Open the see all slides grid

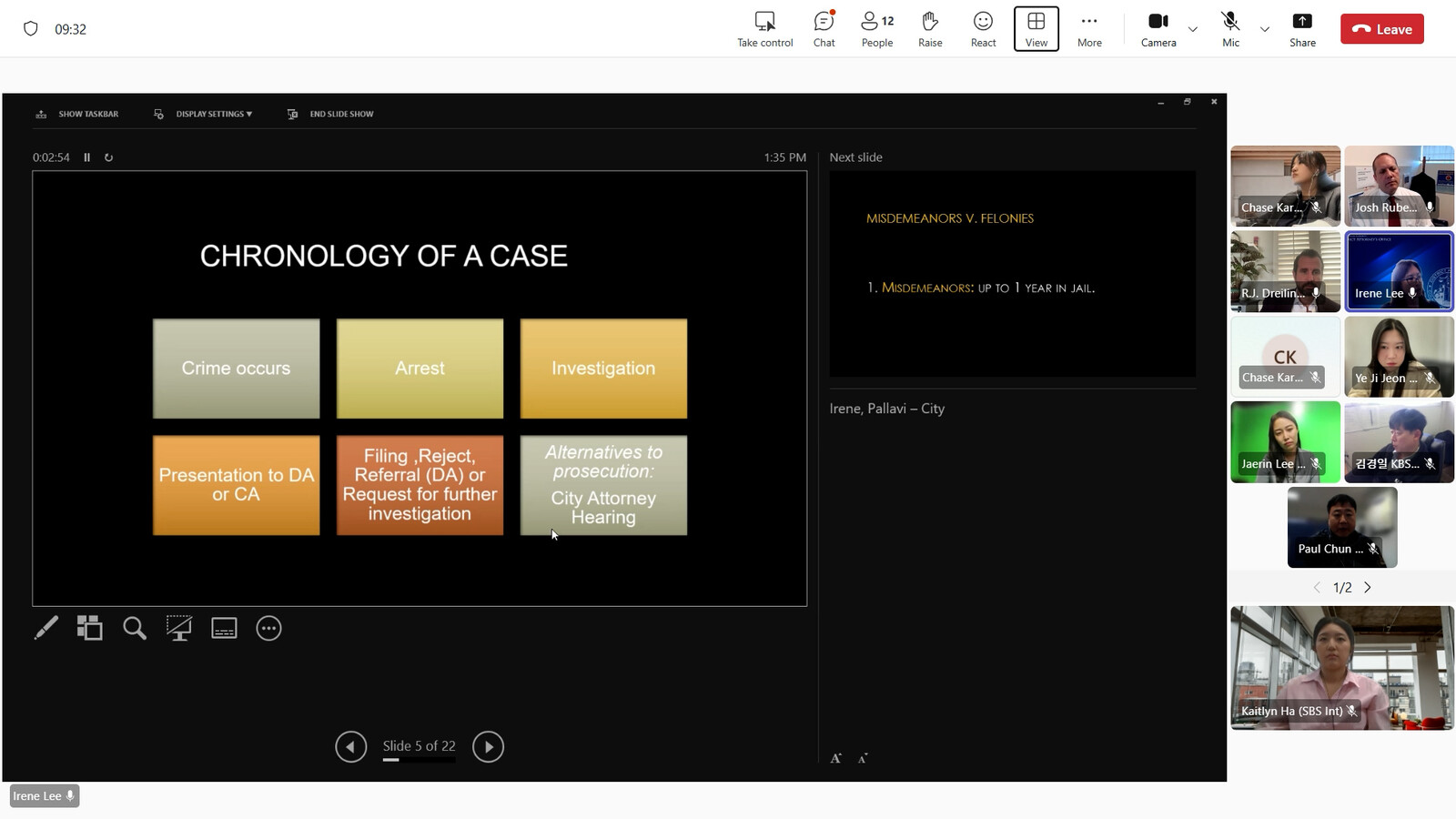point(89,628)
